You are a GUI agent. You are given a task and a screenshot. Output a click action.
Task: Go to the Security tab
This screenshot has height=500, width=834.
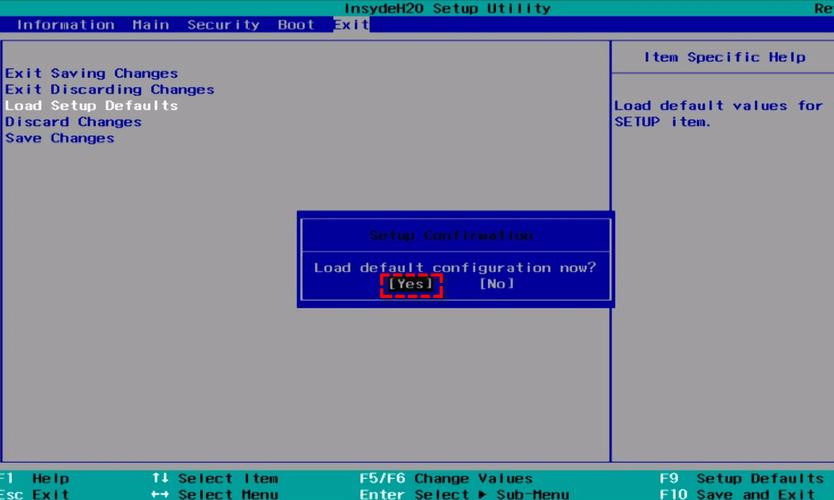coord(223,25)
